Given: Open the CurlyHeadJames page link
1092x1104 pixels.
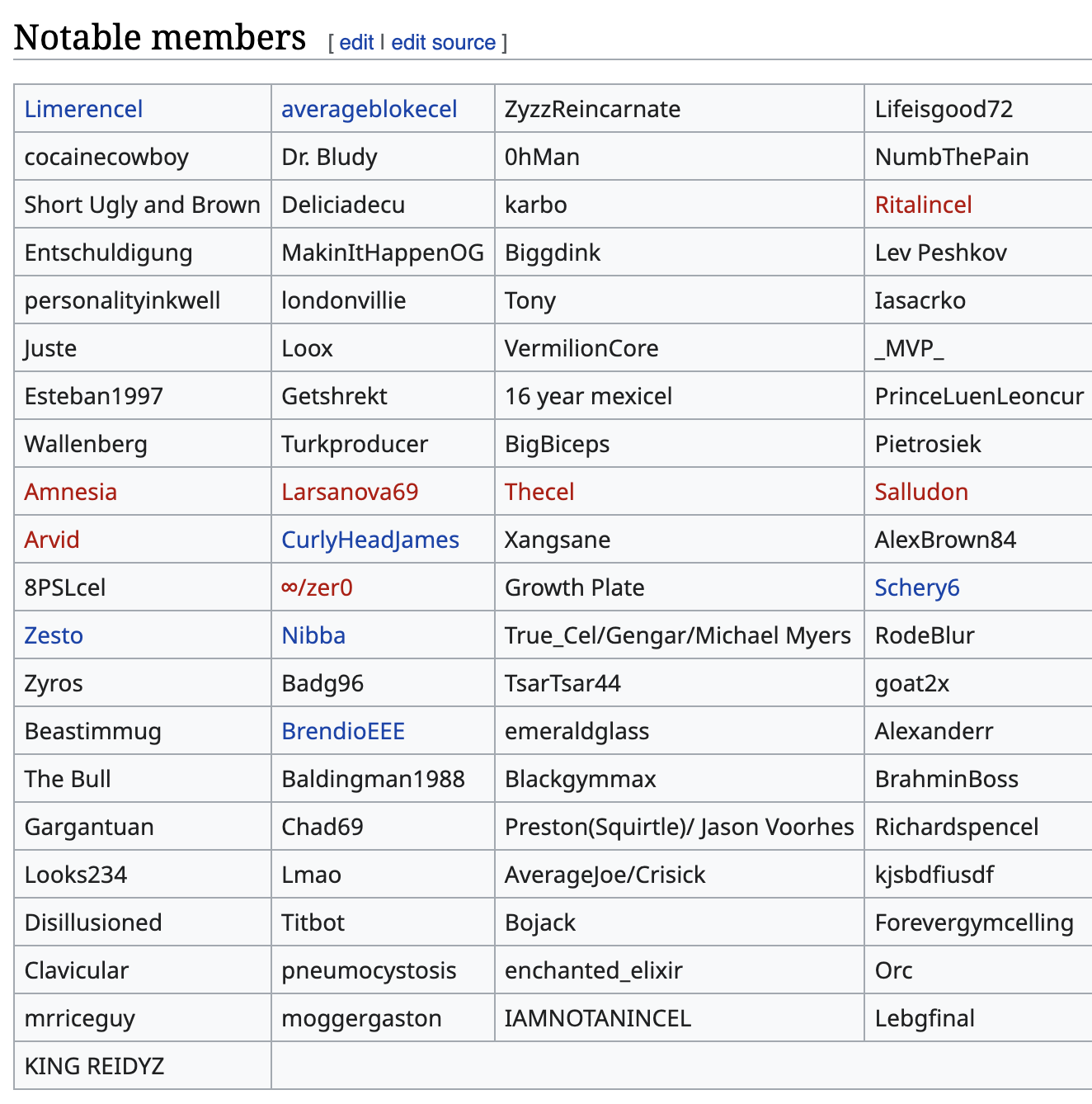Looking at the screenshot, I should tap(369, 540).
